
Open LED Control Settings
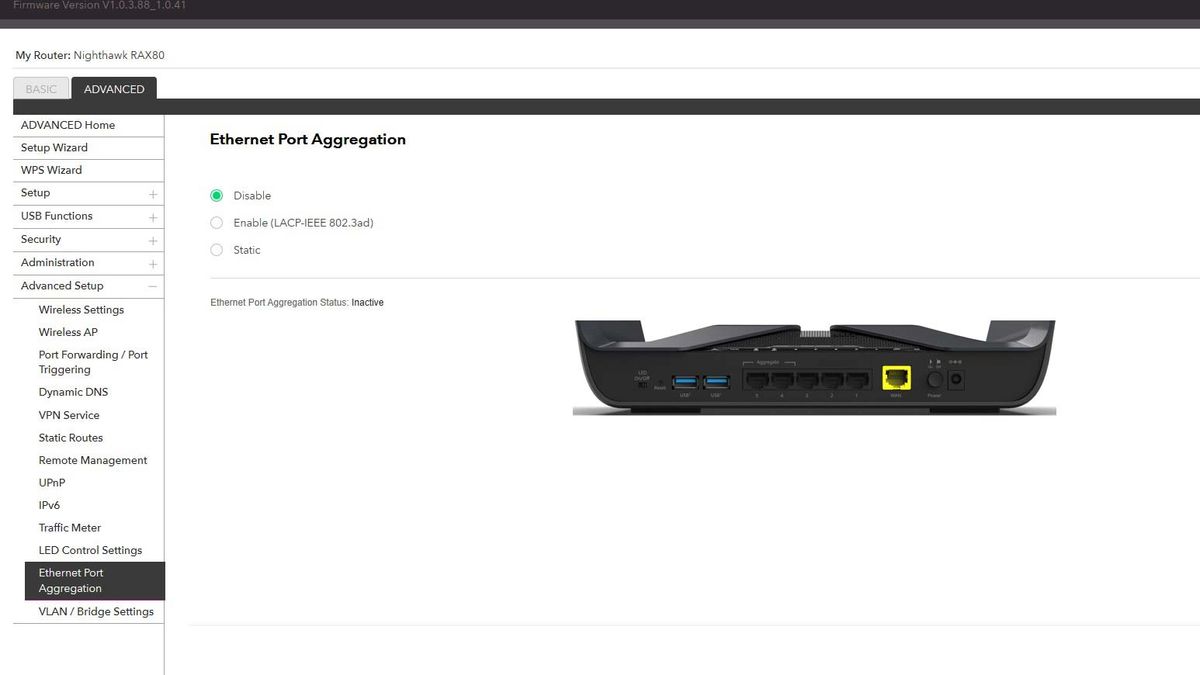89,549
